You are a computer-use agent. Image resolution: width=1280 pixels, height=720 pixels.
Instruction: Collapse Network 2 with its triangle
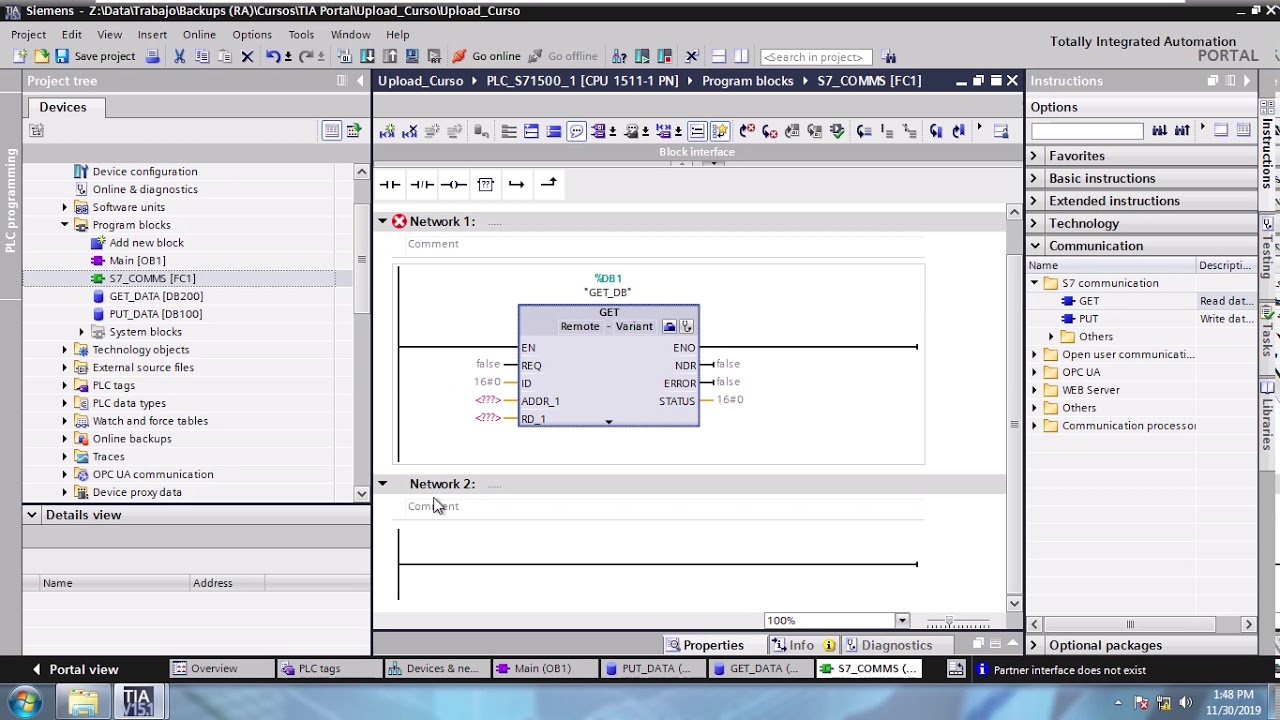[382, 484]
